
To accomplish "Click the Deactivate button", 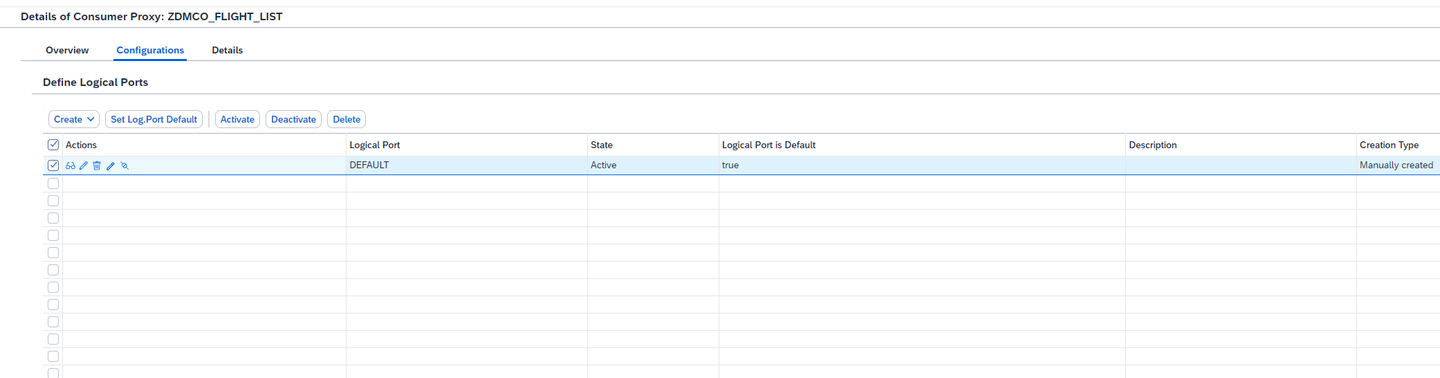I will point(293,119).
